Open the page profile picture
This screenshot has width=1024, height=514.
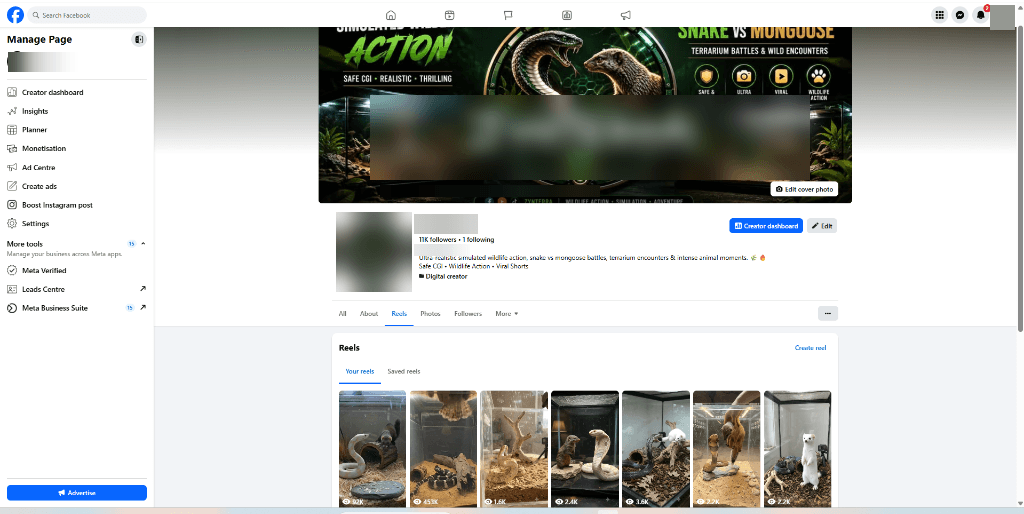coord(374,251)
